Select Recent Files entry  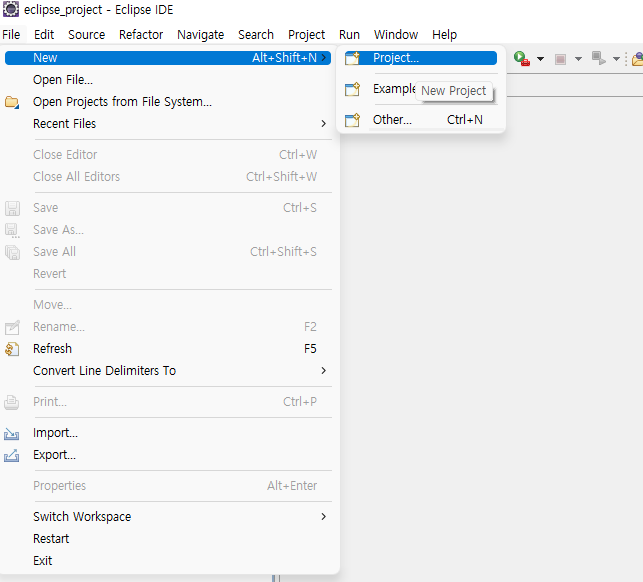[x=168, y=123]
